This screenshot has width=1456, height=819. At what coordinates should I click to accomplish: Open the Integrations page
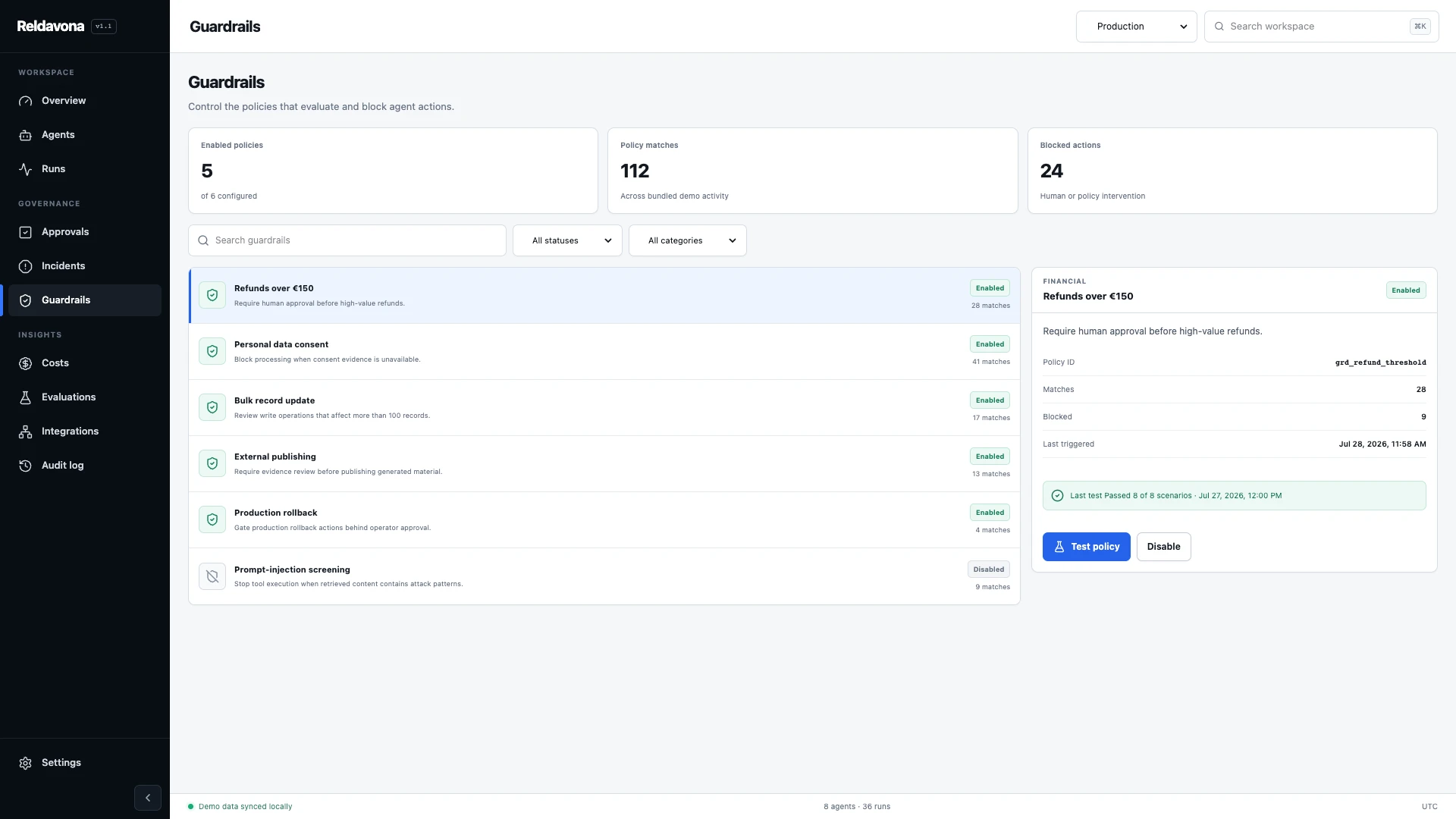tap(85, 431)
